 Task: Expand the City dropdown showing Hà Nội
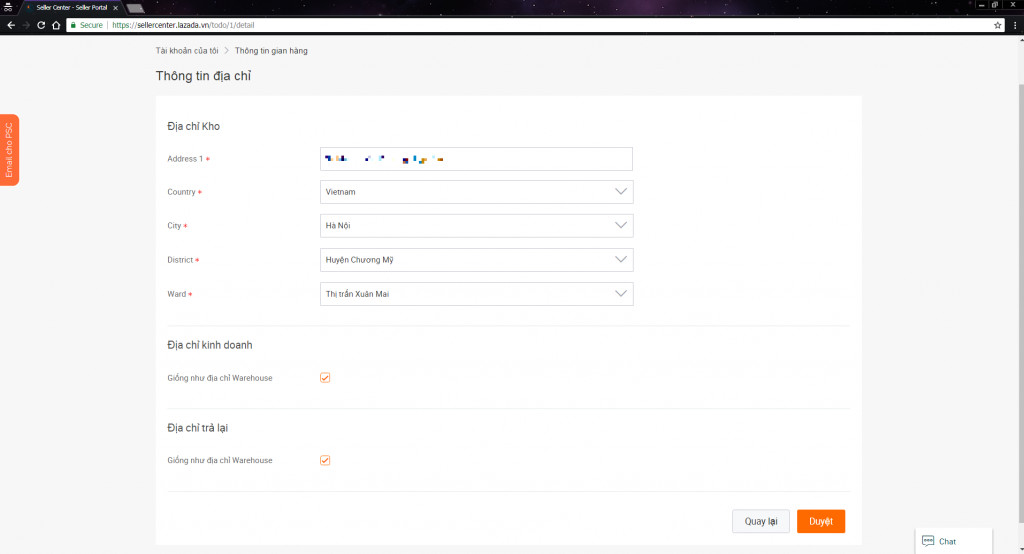coord(475,226)
